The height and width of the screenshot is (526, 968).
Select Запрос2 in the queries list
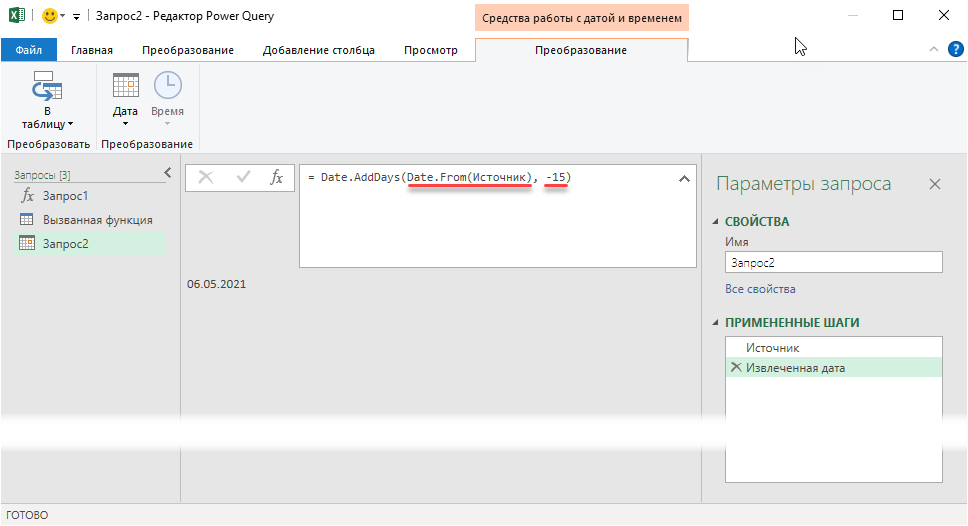tap(65, 243)
